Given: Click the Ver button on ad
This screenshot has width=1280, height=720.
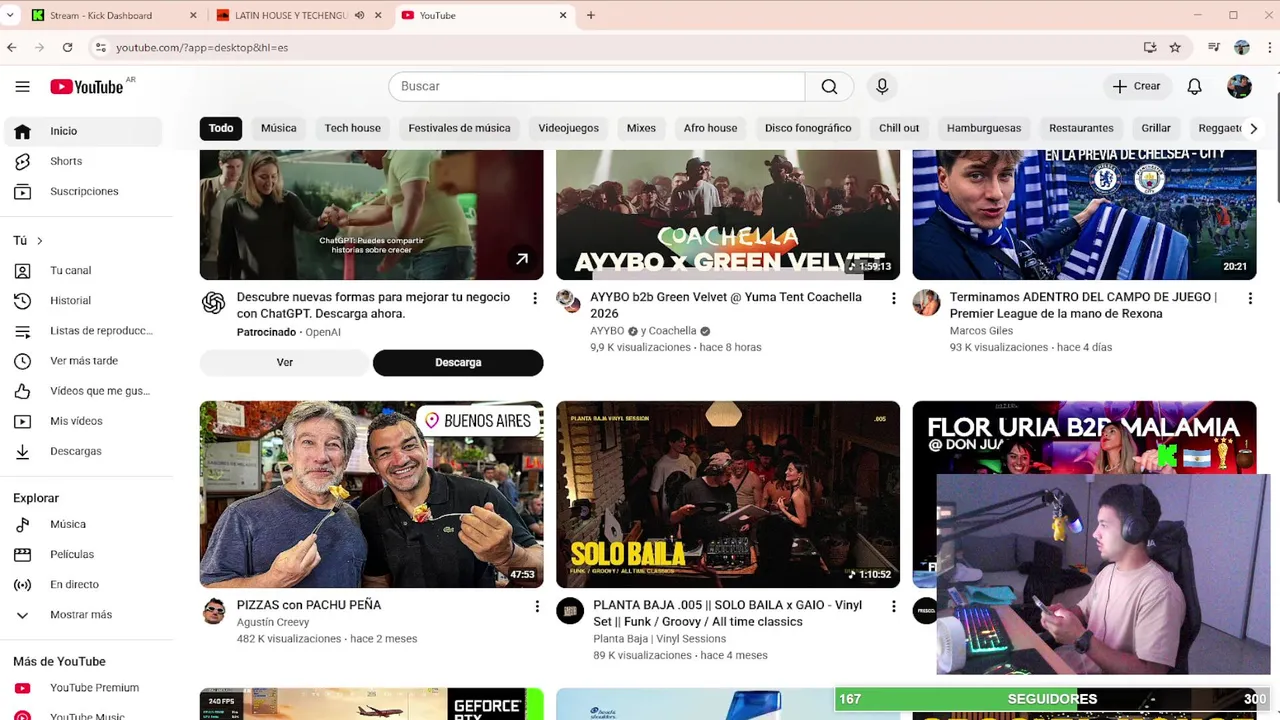Looking at the screenshot, I should [x=285, y=363].
